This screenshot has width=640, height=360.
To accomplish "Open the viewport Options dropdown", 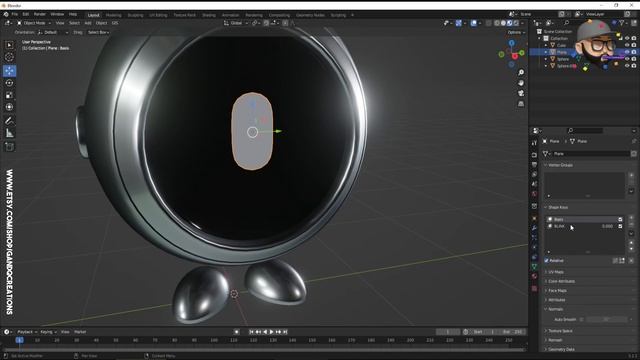I will pyautogui.click(x=516, y=32).
